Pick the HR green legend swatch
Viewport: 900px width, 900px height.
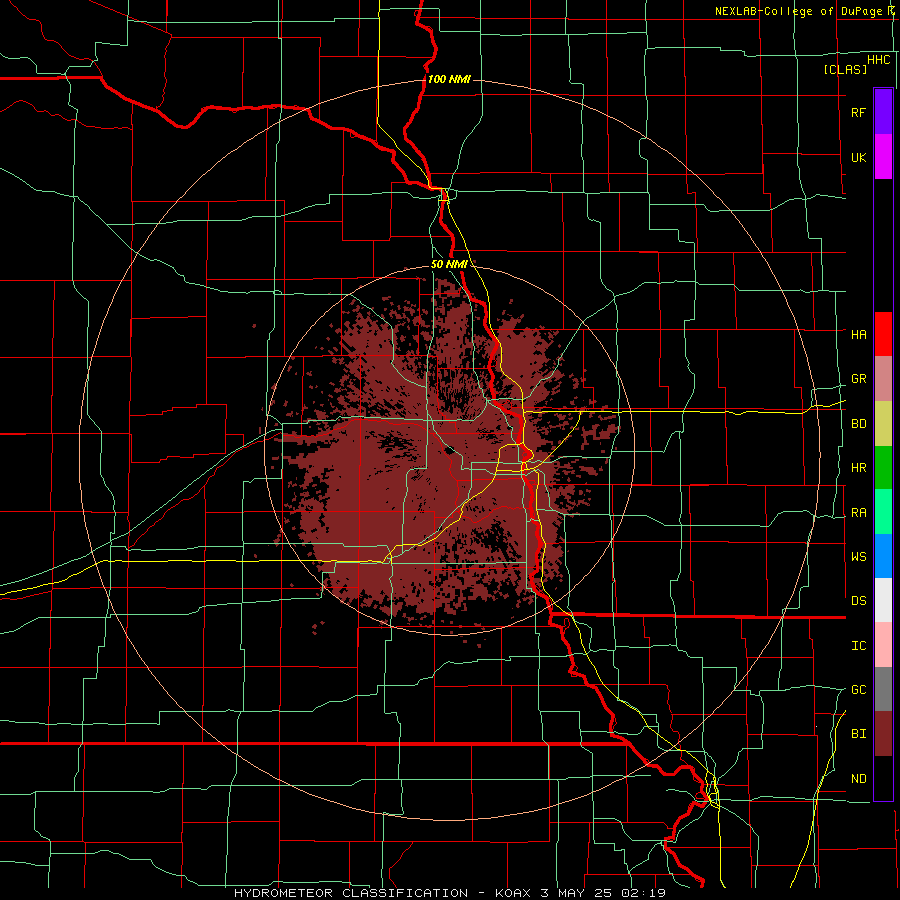coord(883,467)
